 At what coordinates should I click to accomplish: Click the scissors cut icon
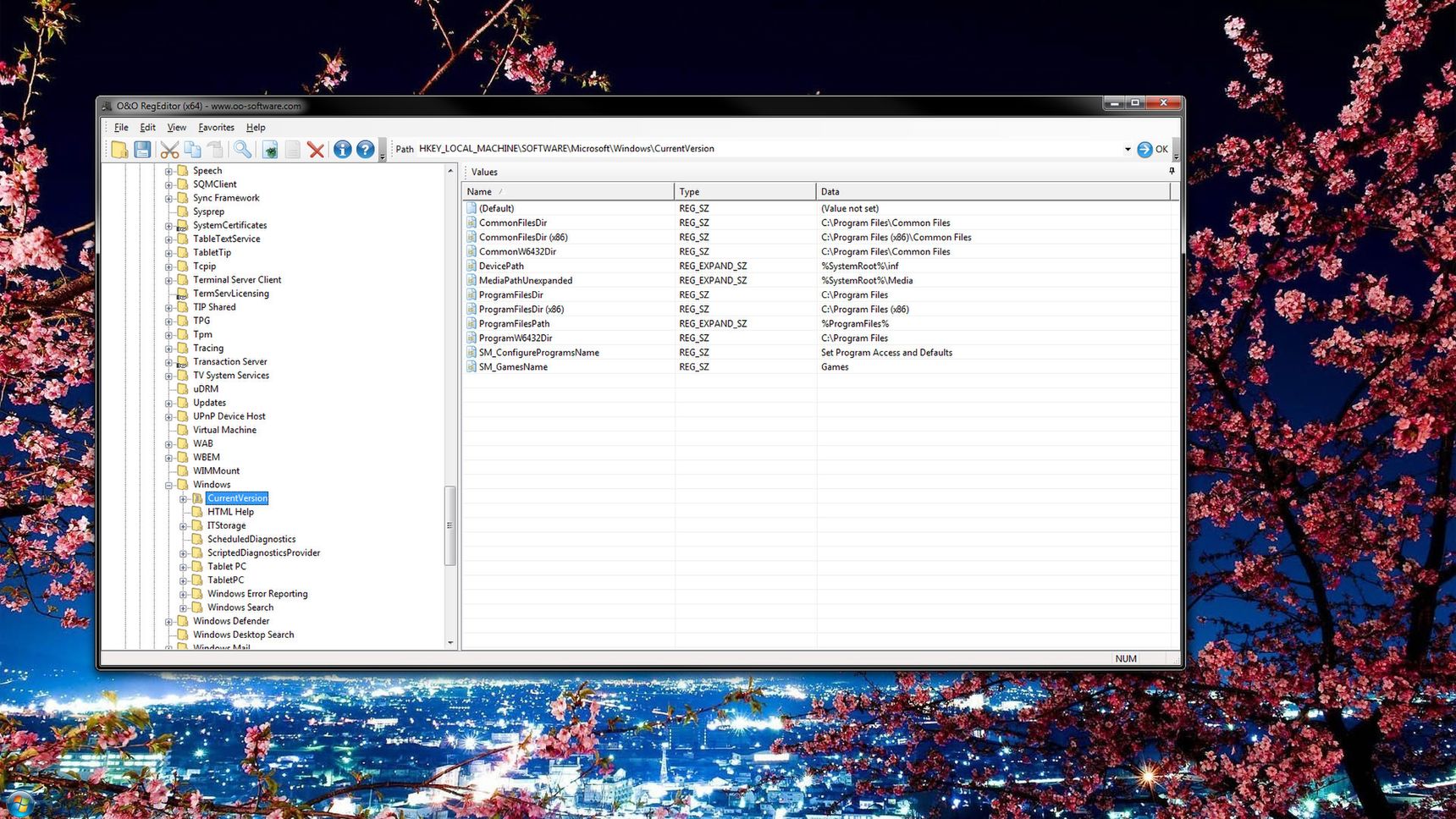(169, 150)
